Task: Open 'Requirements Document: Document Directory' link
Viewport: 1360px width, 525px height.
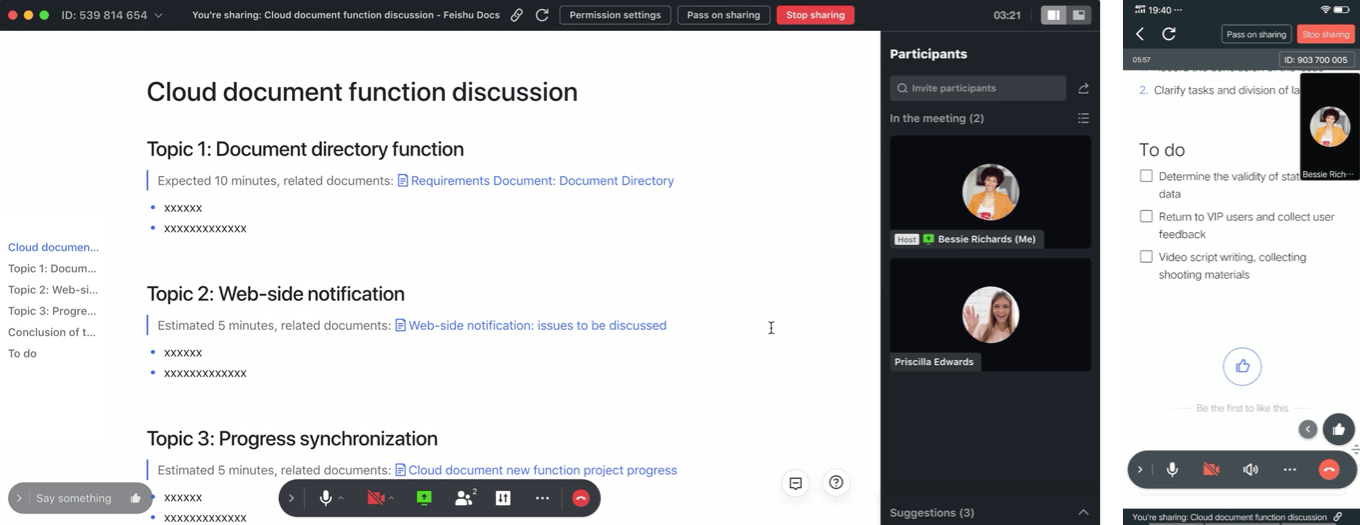Action: point(541,181)
